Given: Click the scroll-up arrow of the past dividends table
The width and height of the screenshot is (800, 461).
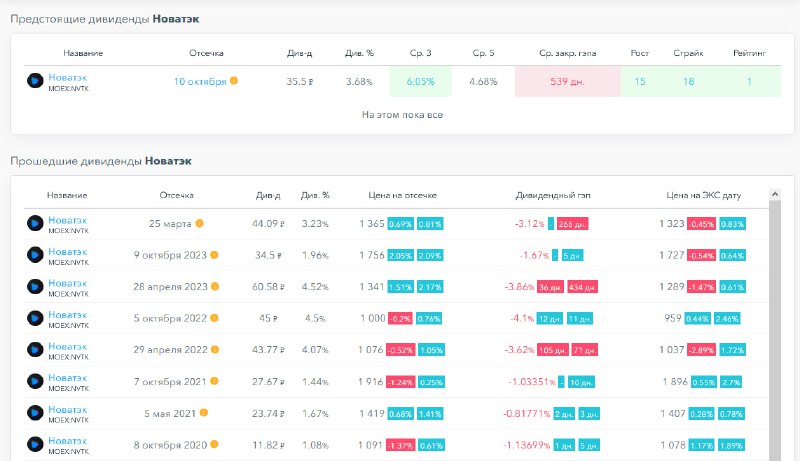Looking at the screenshot, I should click(x=774, y=194).
